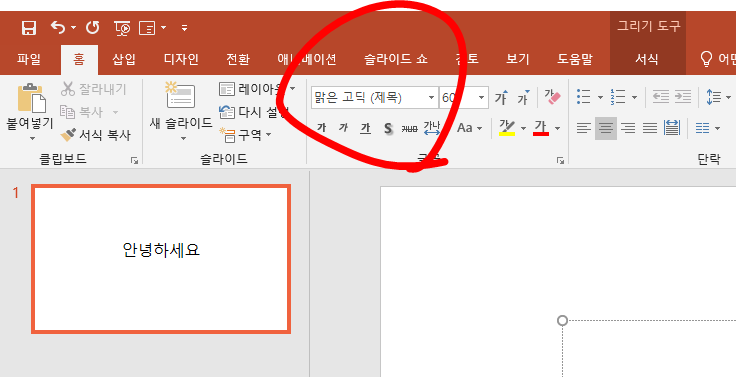This screenshot has height=377, width=736.
Task: Toggle bold formatting
Action: pyautogui.click(x=322, y=128)
